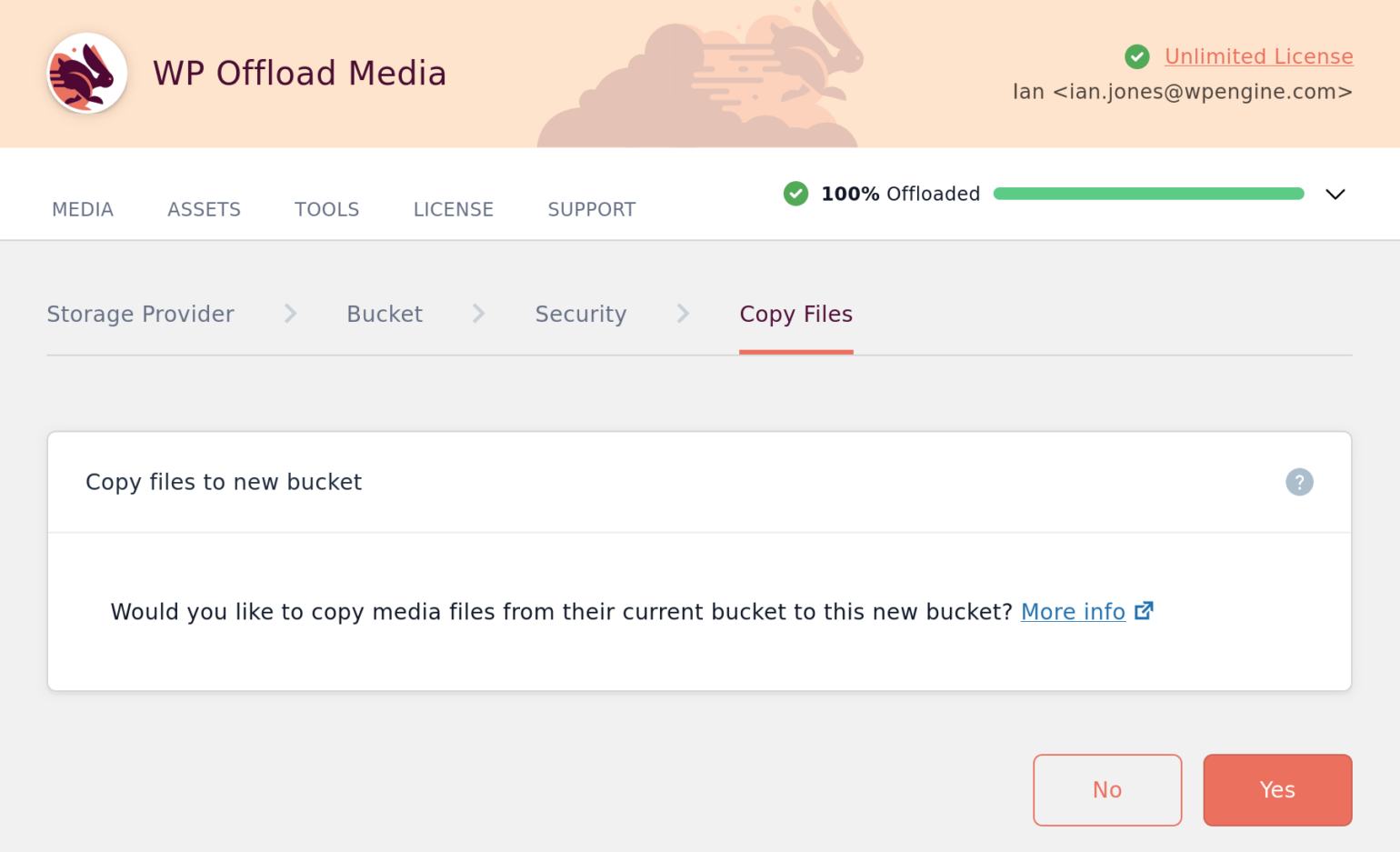Go to the Tools tab
1400x852 pixels.
(x=326, y=209)
